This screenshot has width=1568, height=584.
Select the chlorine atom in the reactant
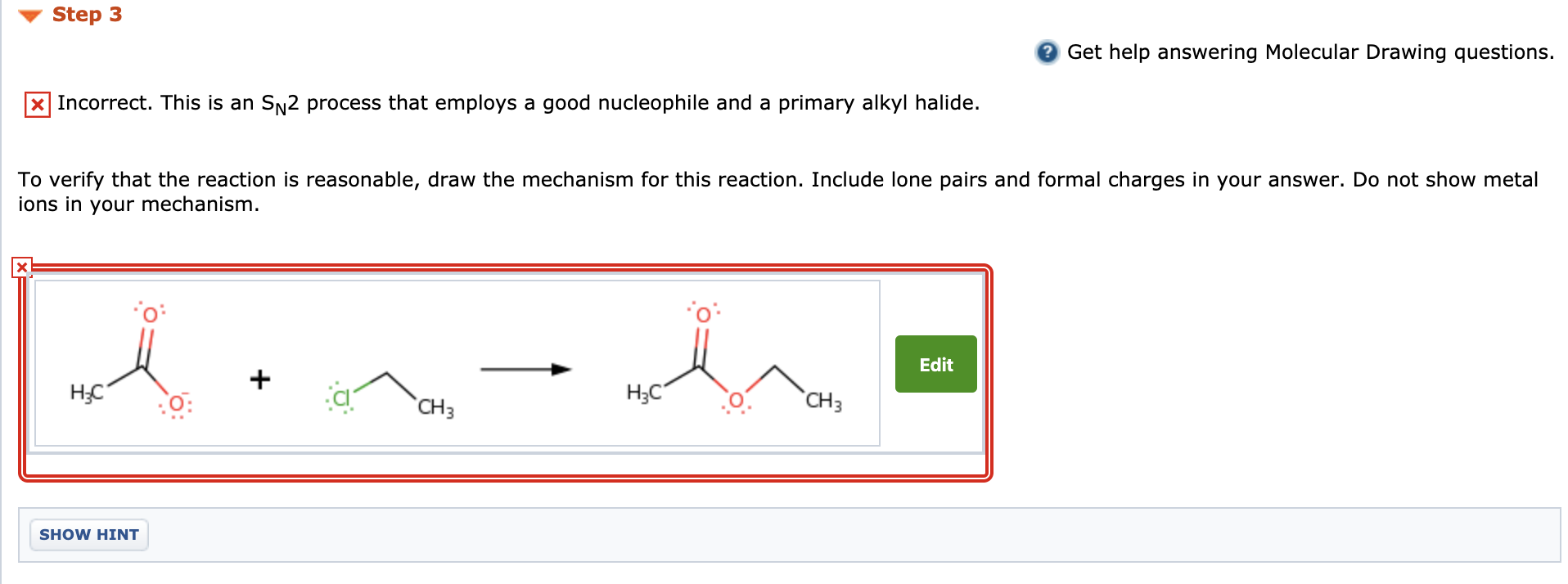pos(341,398)
